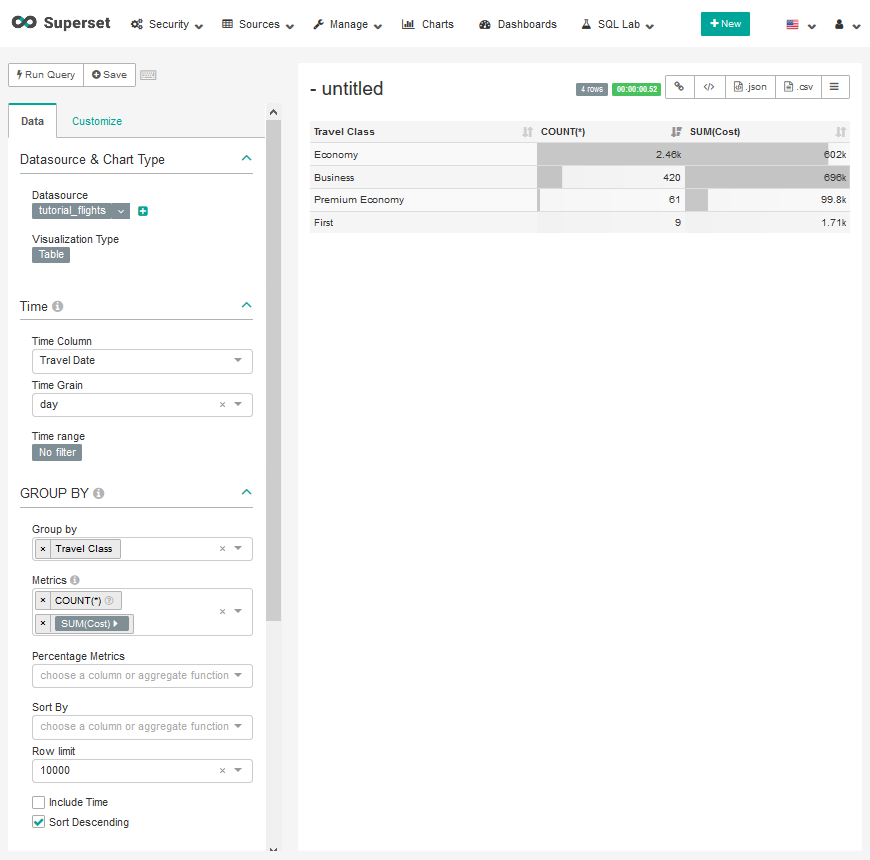Enable the Include Time checkbox
The height and width of the screenshot is (860, 870).
click(39, 802)
